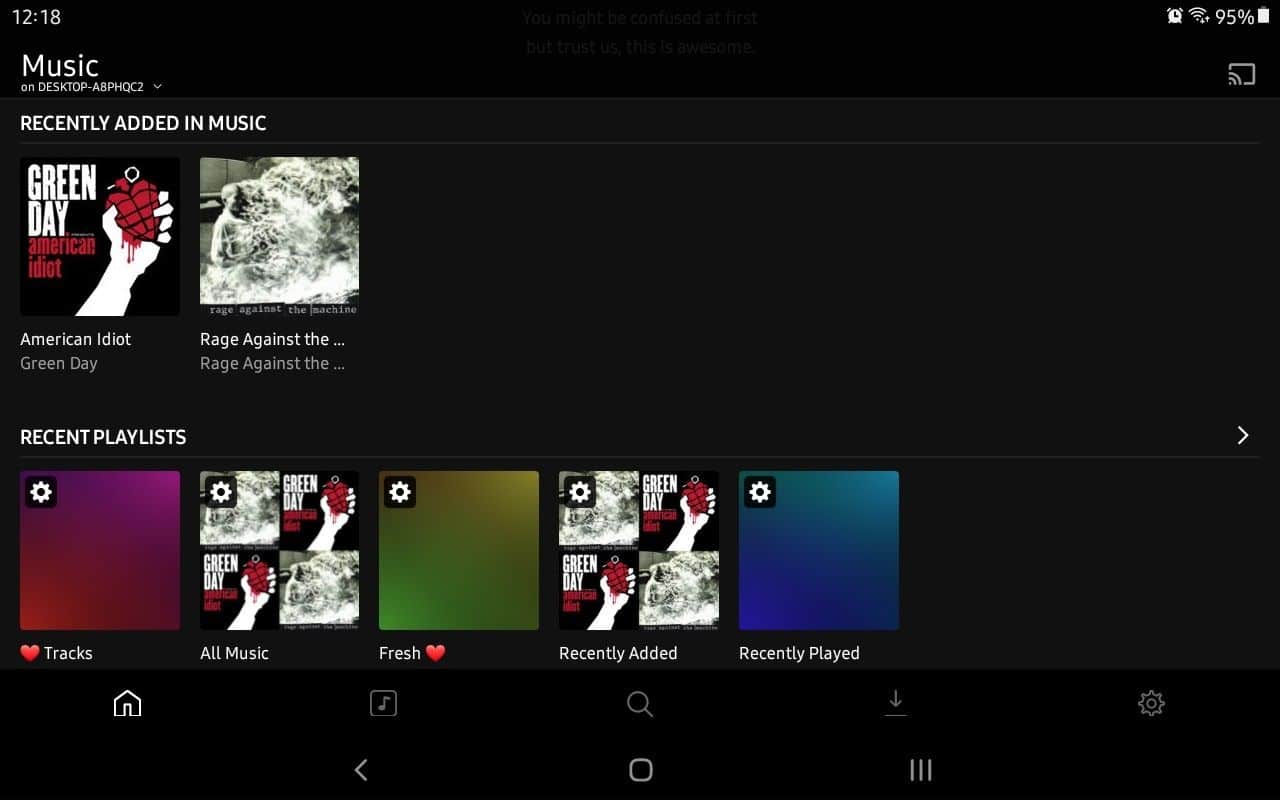
Task: Open Downloads via the download arrow icon
Action: tap(895, 703)
